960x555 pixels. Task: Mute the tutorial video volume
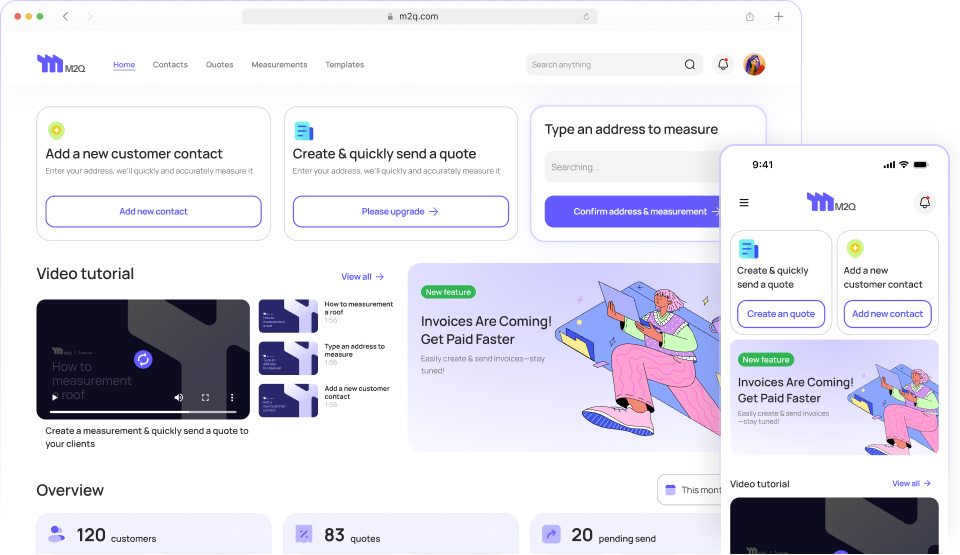pyautogui.click(x=179, y=397)
